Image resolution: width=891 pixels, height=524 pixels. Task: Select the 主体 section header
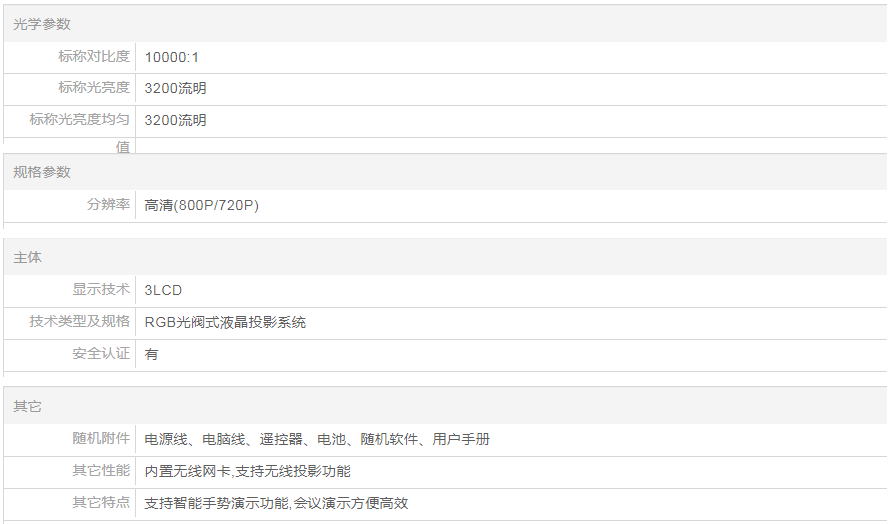[28, 257]
